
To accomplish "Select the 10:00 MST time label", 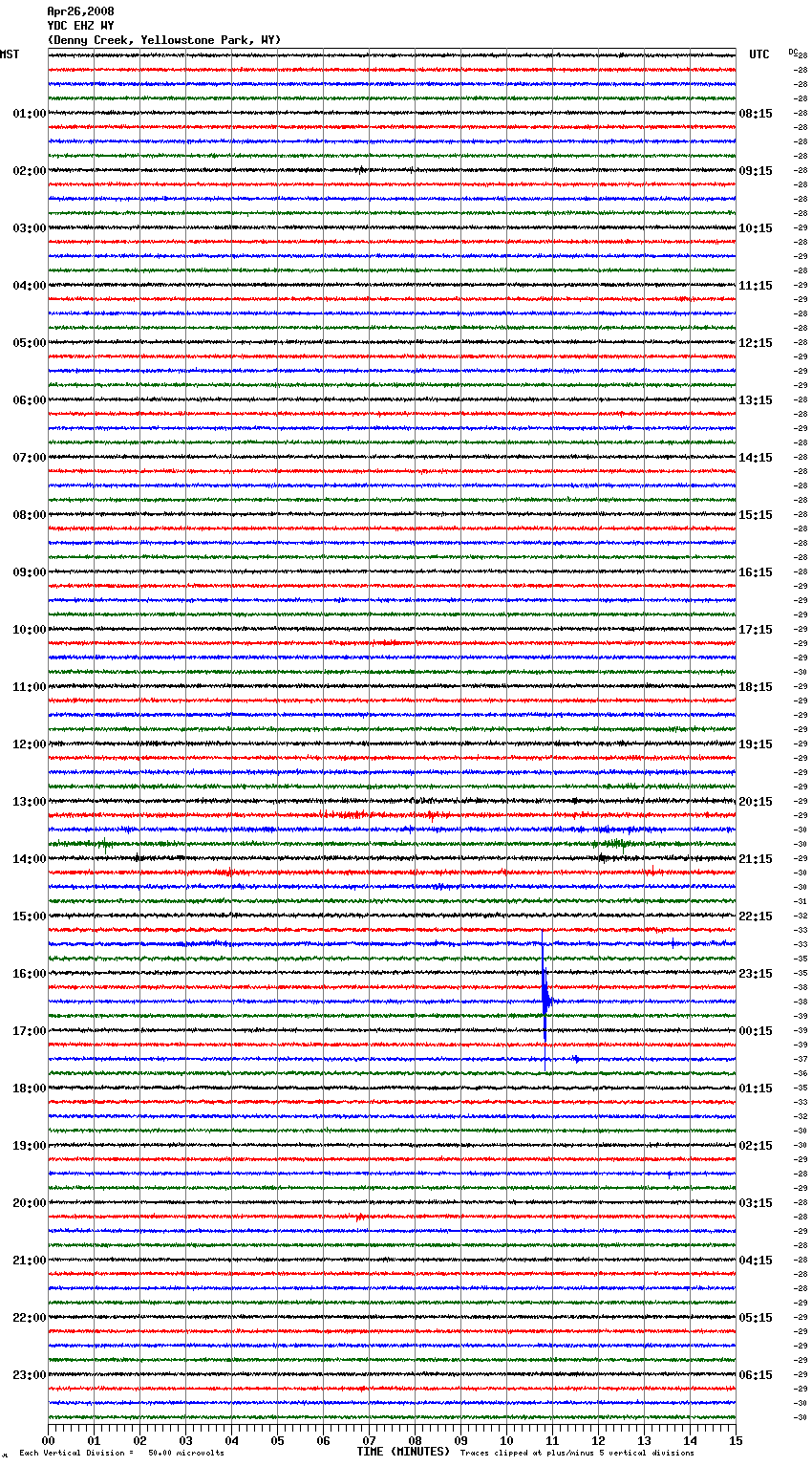I will point(30,630).
